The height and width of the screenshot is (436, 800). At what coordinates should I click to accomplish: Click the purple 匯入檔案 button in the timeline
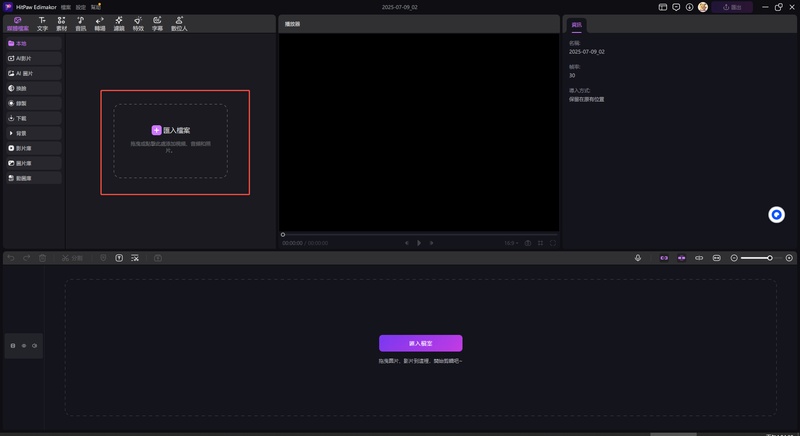pyautogui.click(x=420, y=343)
